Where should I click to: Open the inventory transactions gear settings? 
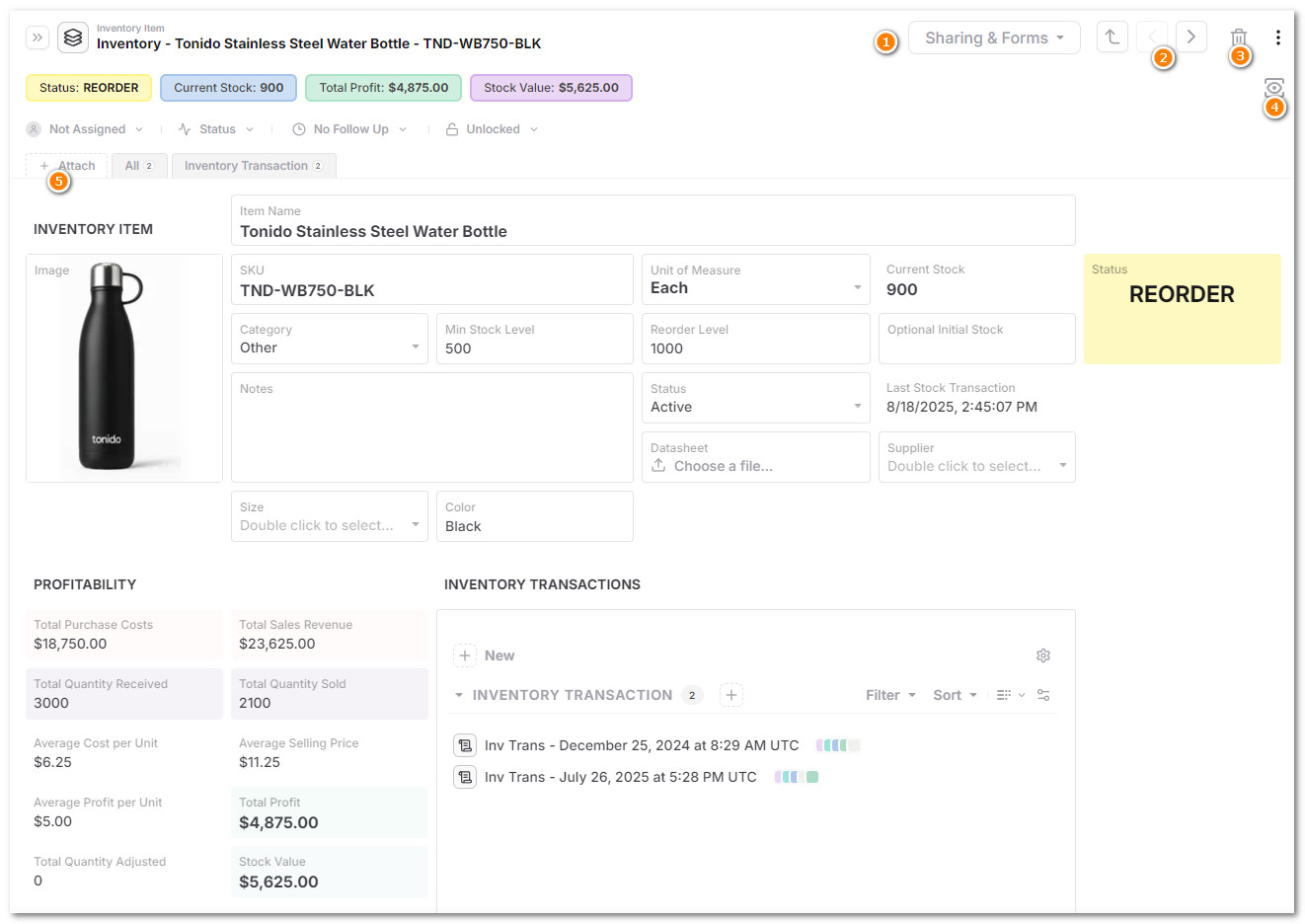coord(1043,655)
